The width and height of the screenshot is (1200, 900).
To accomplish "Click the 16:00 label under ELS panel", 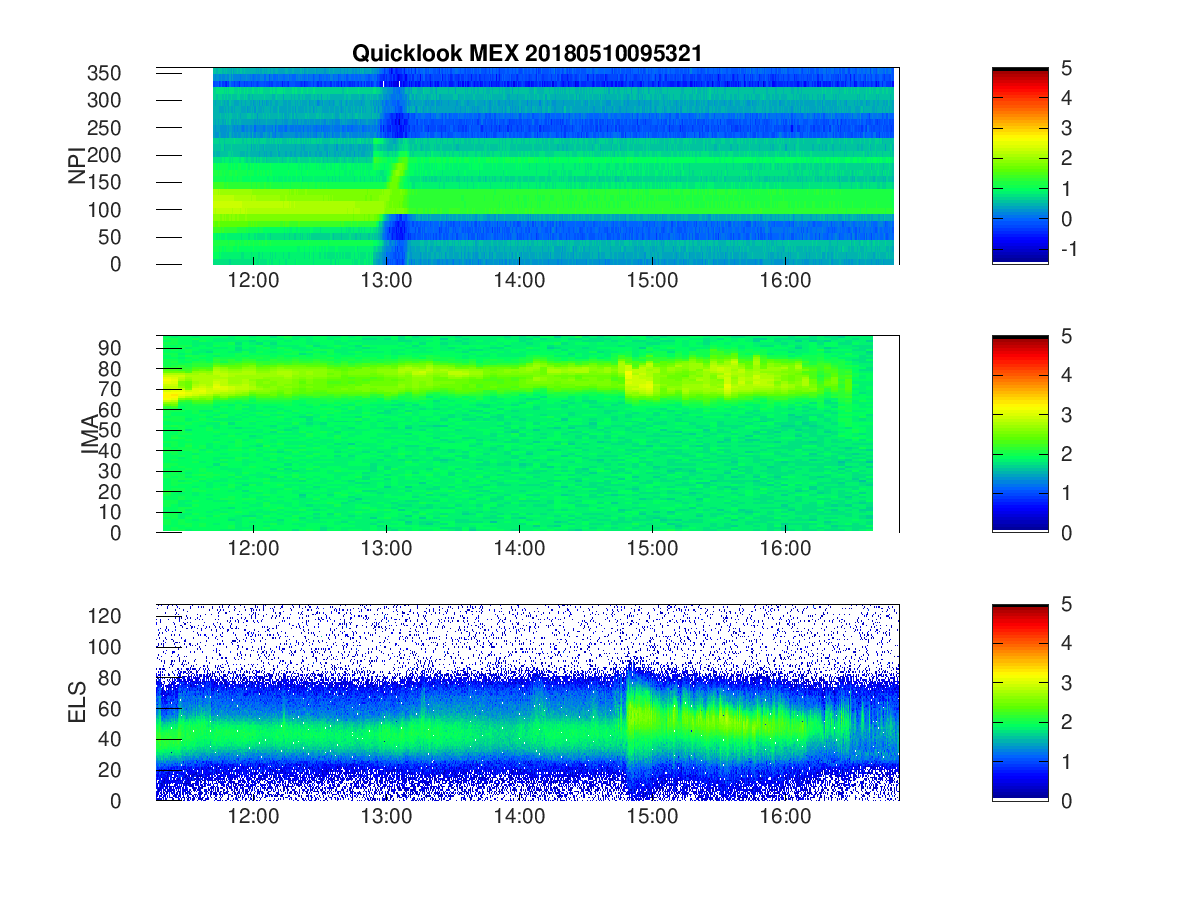I will click(x=785, y=819).
